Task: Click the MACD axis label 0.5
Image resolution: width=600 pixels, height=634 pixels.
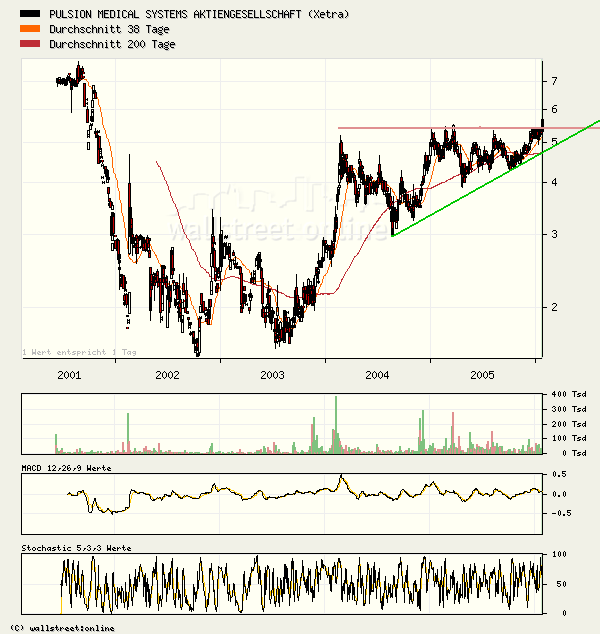Action: point(562,475)
